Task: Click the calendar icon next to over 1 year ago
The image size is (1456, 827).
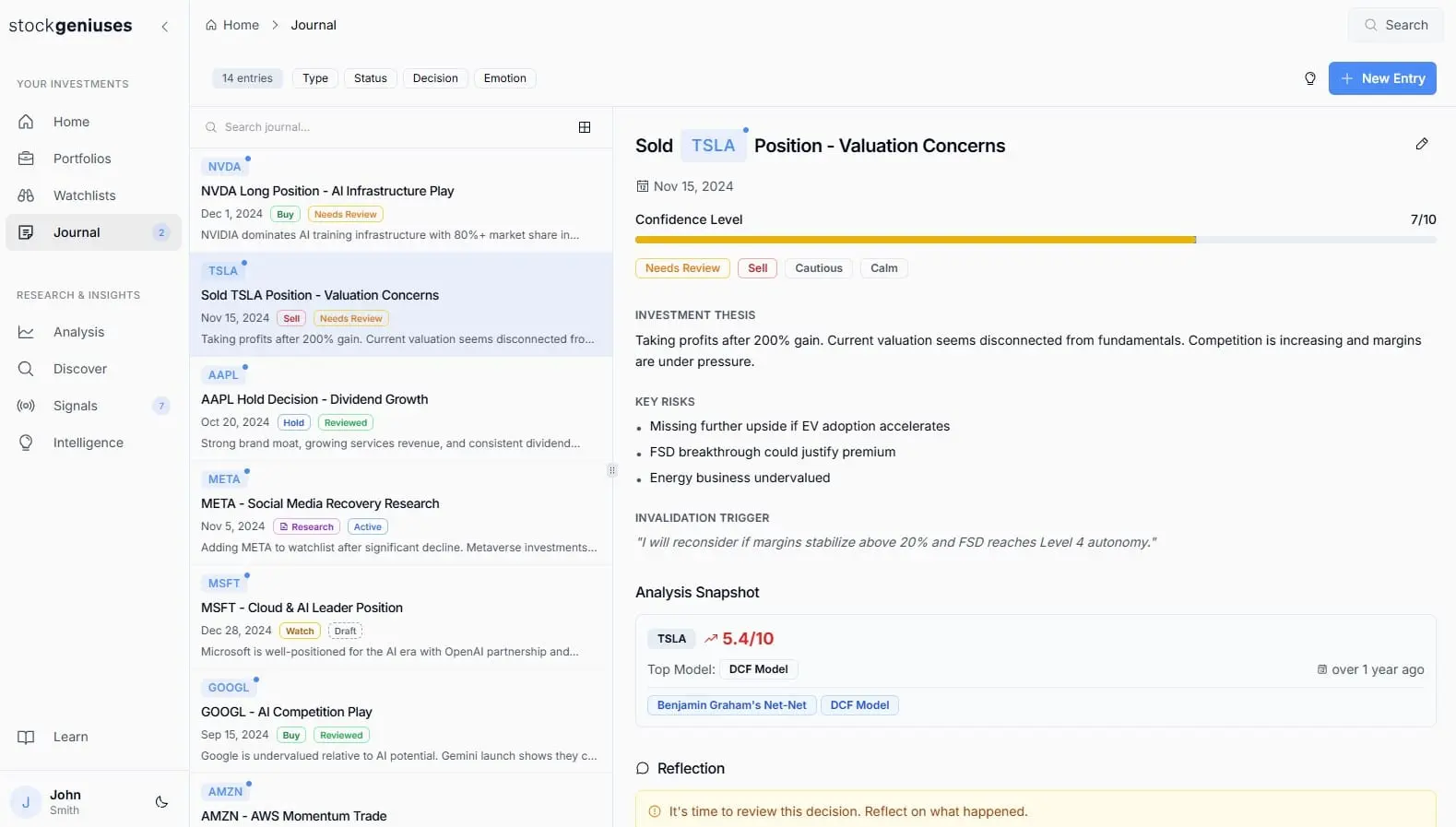Action: point(1322,669)
